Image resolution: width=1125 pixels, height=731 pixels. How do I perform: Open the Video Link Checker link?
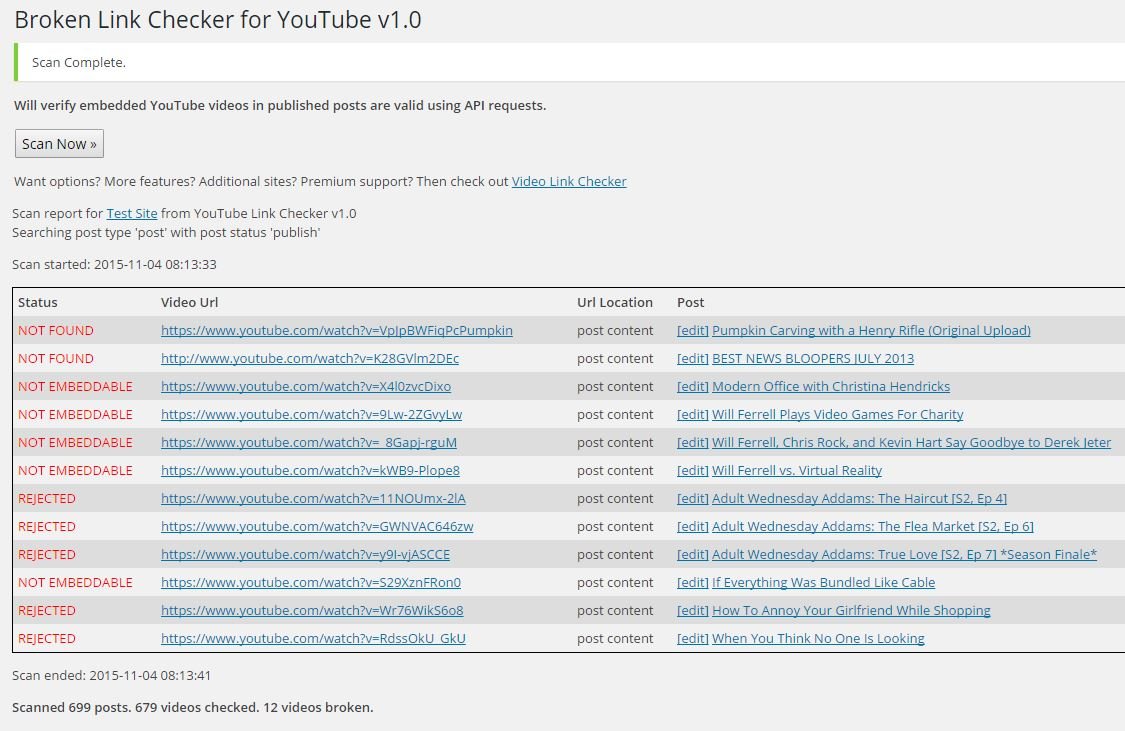coord(569,182)
